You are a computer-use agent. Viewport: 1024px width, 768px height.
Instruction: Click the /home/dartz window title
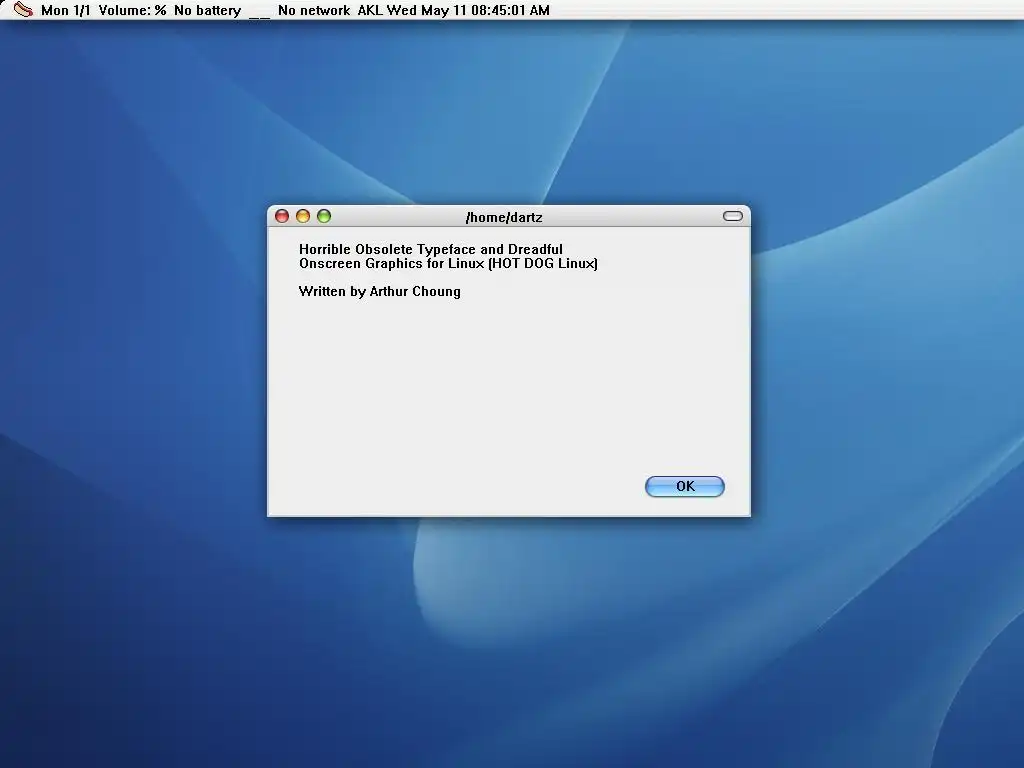pyautogui.click(x=504, y=217)
